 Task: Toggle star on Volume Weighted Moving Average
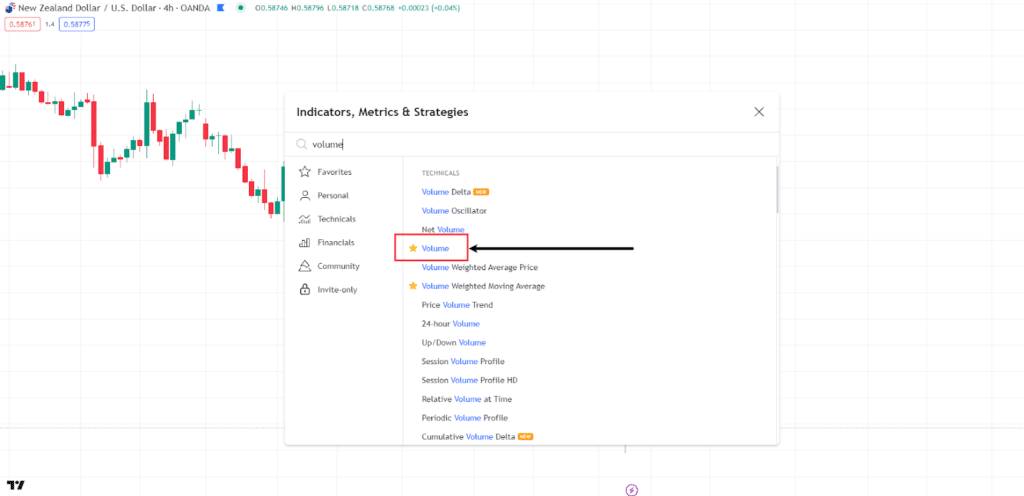[x=413, y=286]
